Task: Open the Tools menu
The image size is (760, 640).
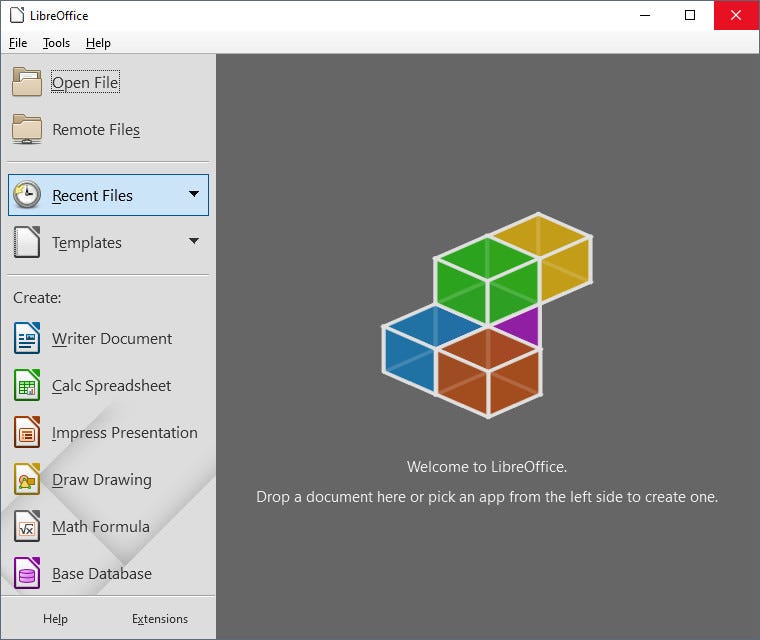Action: pyautogui.click(x=56, y=43)
